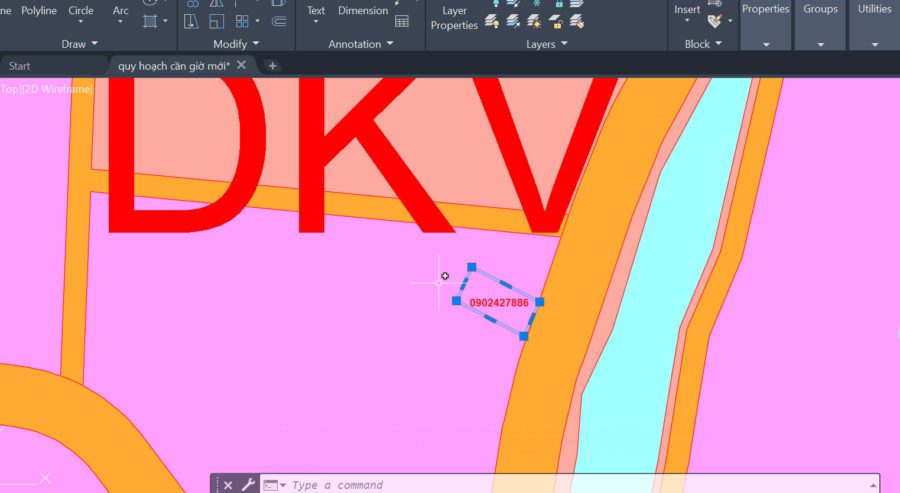The width and height of the screenshot is (900, 493).
Task: Pick the Offset tool icon
Action: pos(279,22)
